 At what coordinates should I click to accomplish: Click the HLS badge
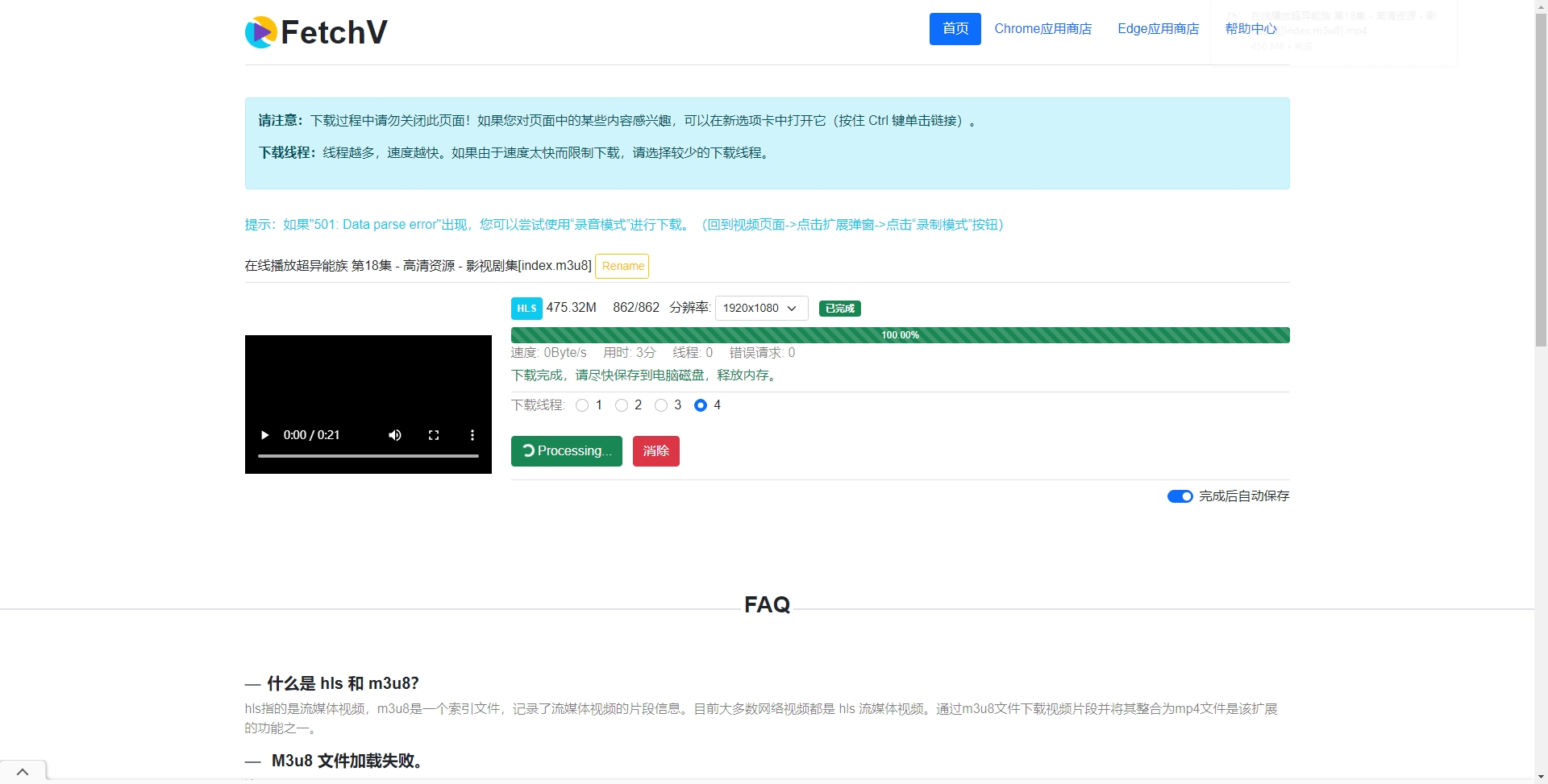pos(526,309)
